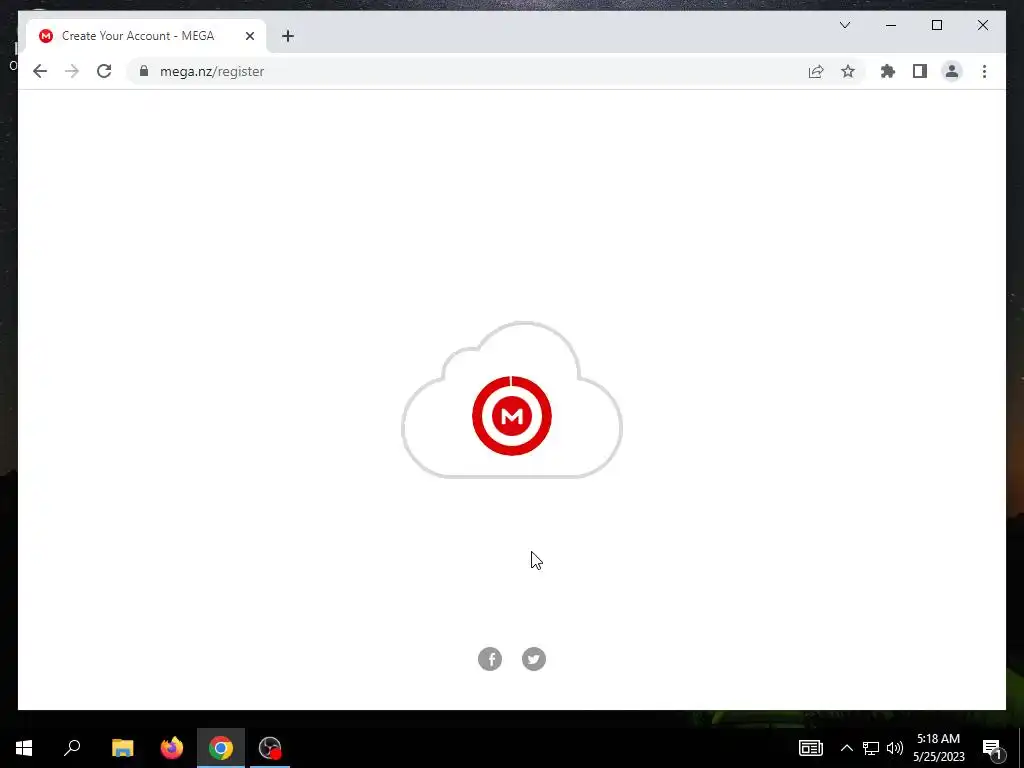Open the Extensions puzzle icon
This screenshot has width=1024, height=768.
tap(888, 71)
